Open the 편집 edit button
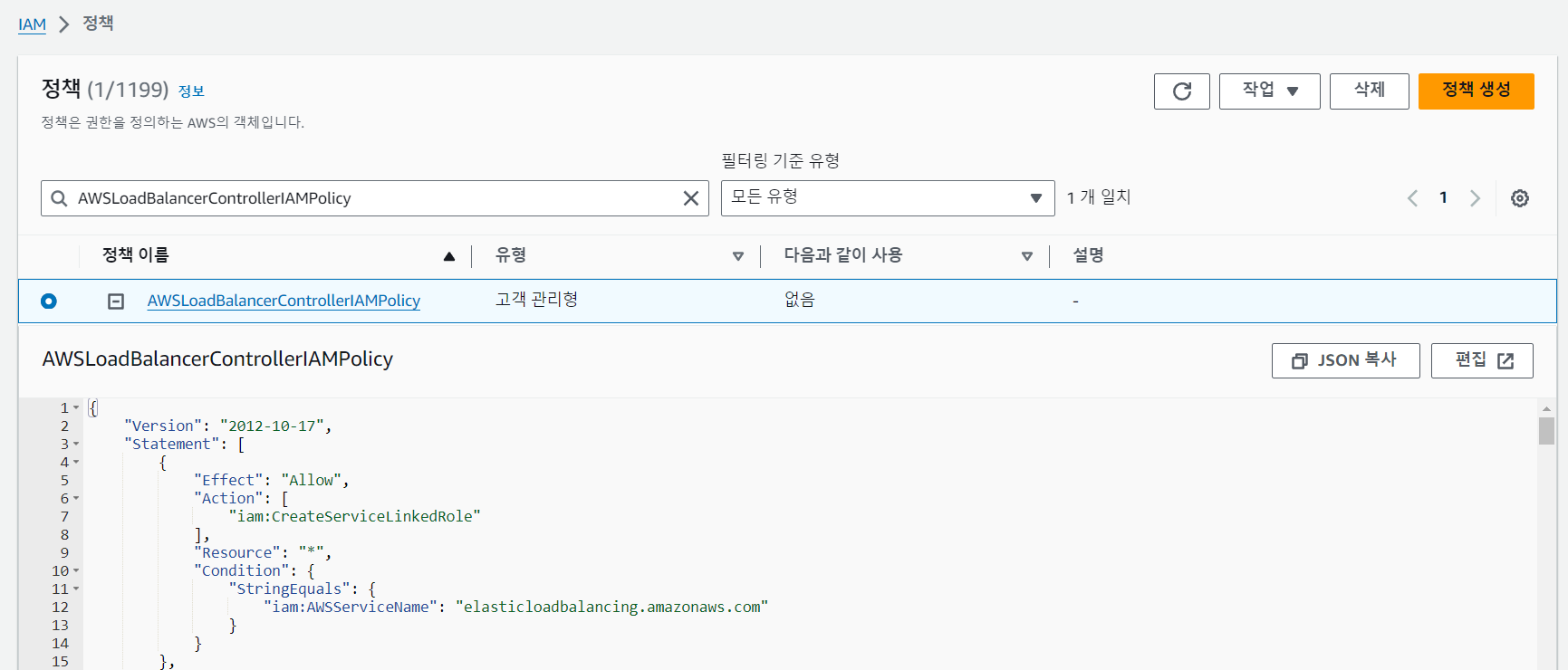 (x=1482, y=360)
